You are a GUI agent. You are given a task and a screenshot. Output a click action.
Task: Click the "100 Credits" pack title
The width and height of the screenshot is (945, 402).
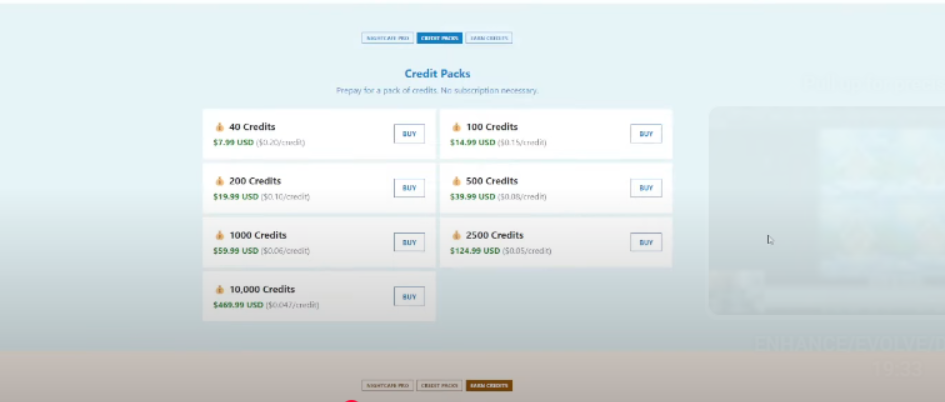click(x=492, y=127)
